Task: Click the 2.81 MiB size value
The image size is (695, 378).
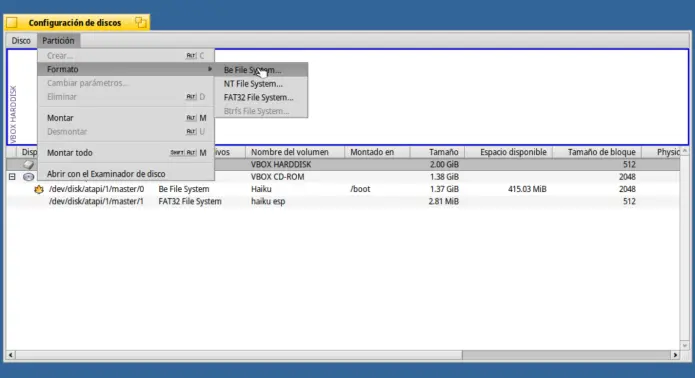Action: (443, 201)
